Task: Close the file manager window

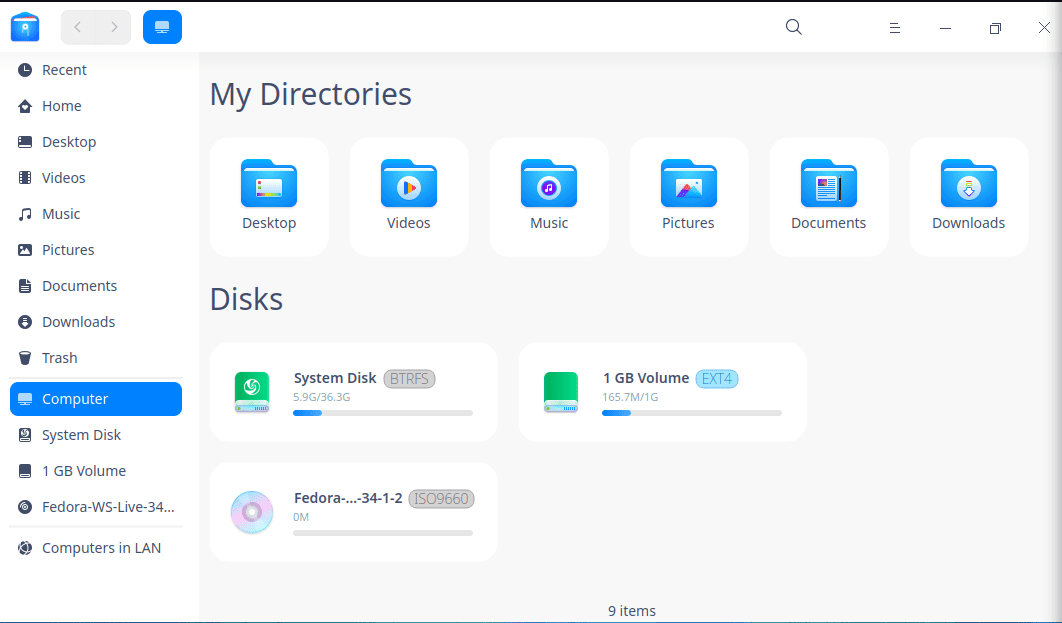Action: (1044, 27)
